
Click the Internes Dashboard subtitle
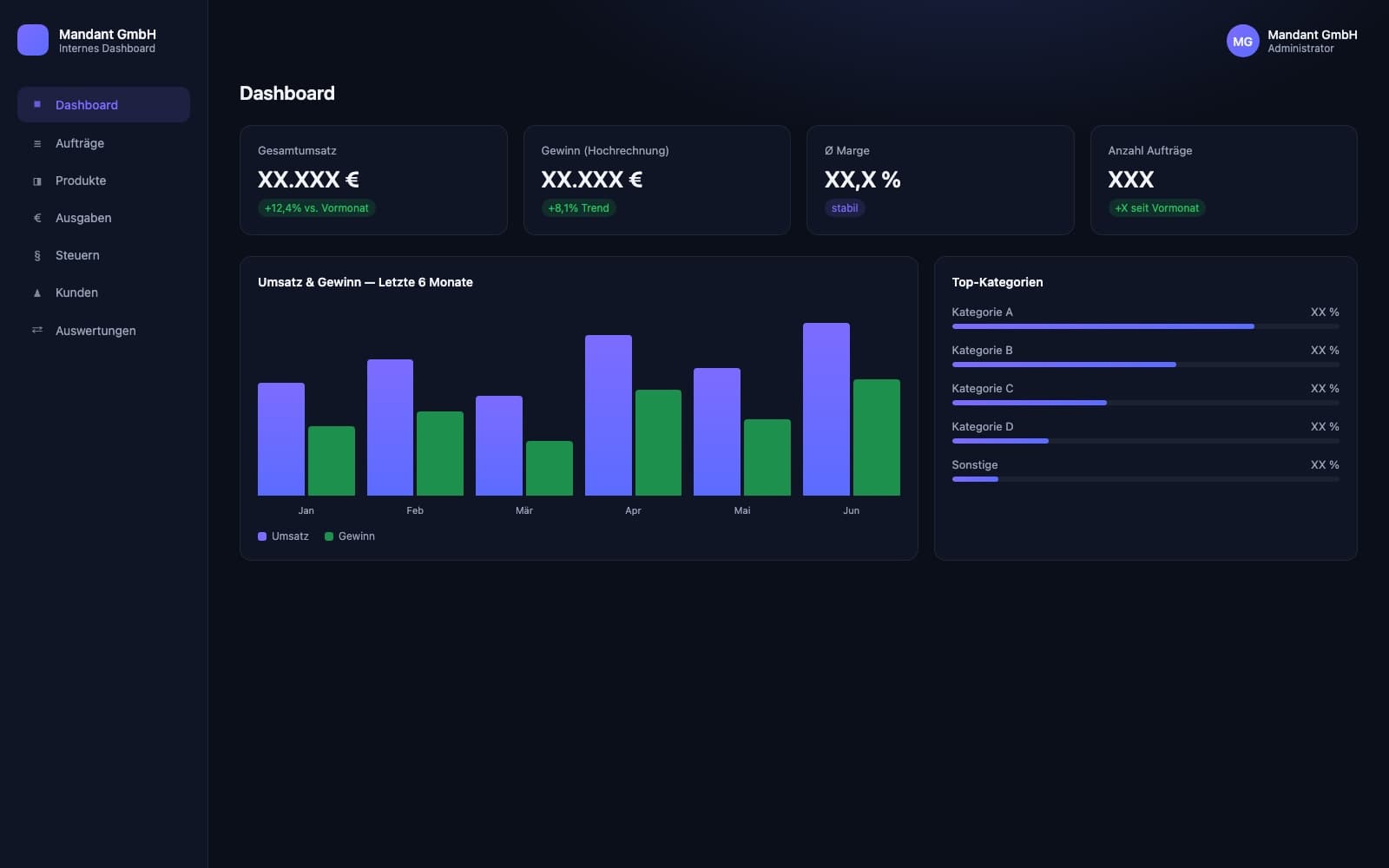click(107, 49)
